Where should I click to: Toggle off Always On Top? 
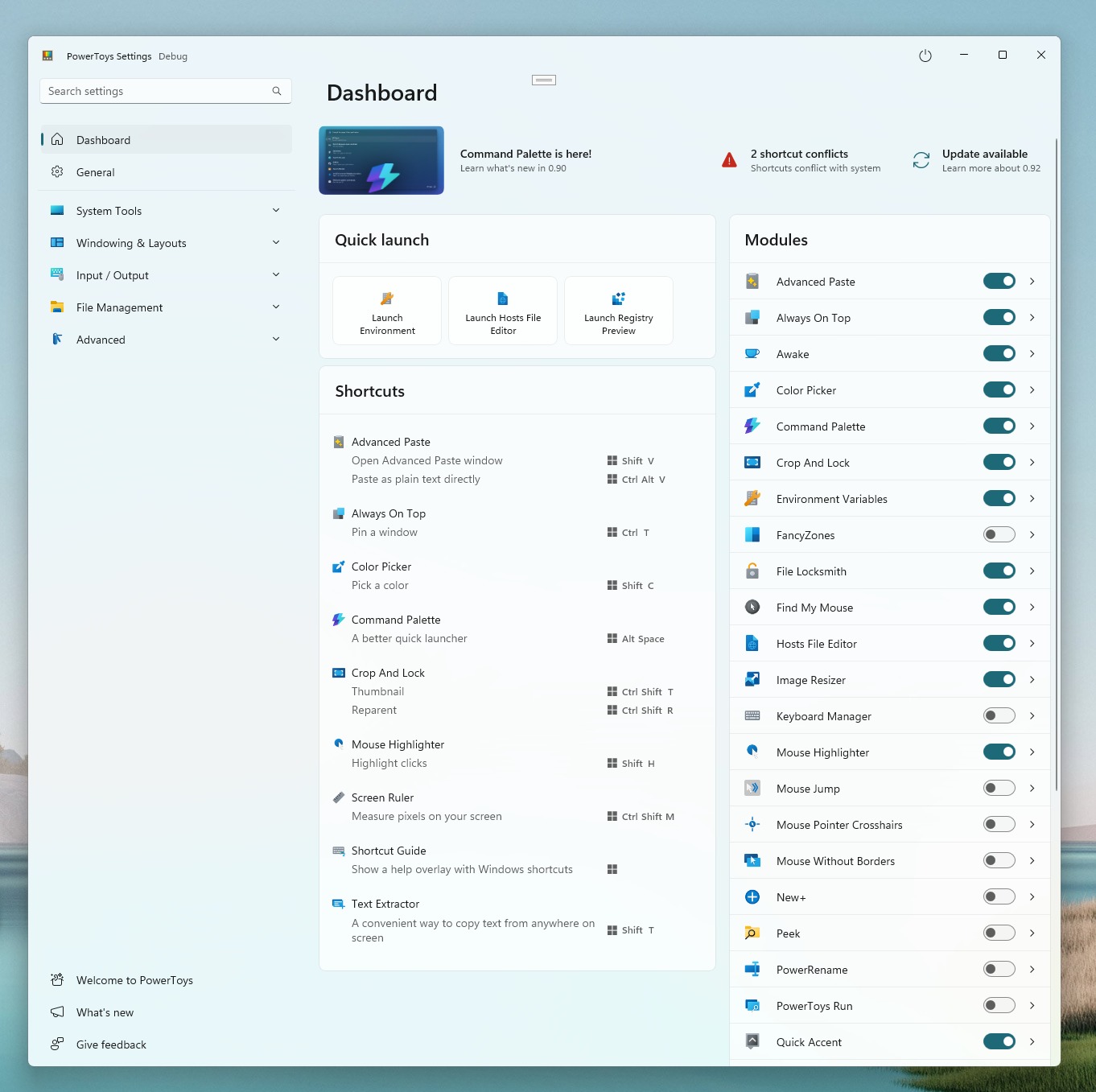[999, 317]
